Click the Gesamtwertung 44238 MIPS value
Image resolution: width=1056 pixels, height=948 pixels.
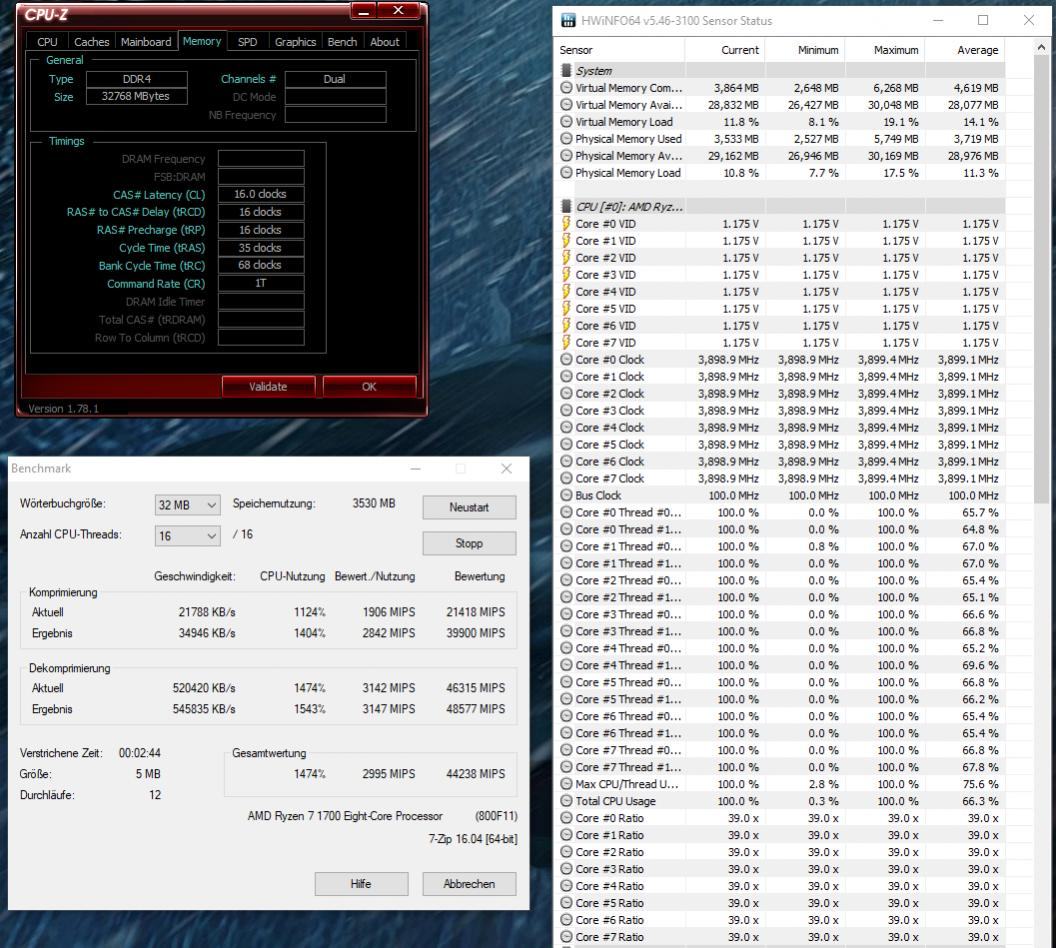[x=475, y=774]
